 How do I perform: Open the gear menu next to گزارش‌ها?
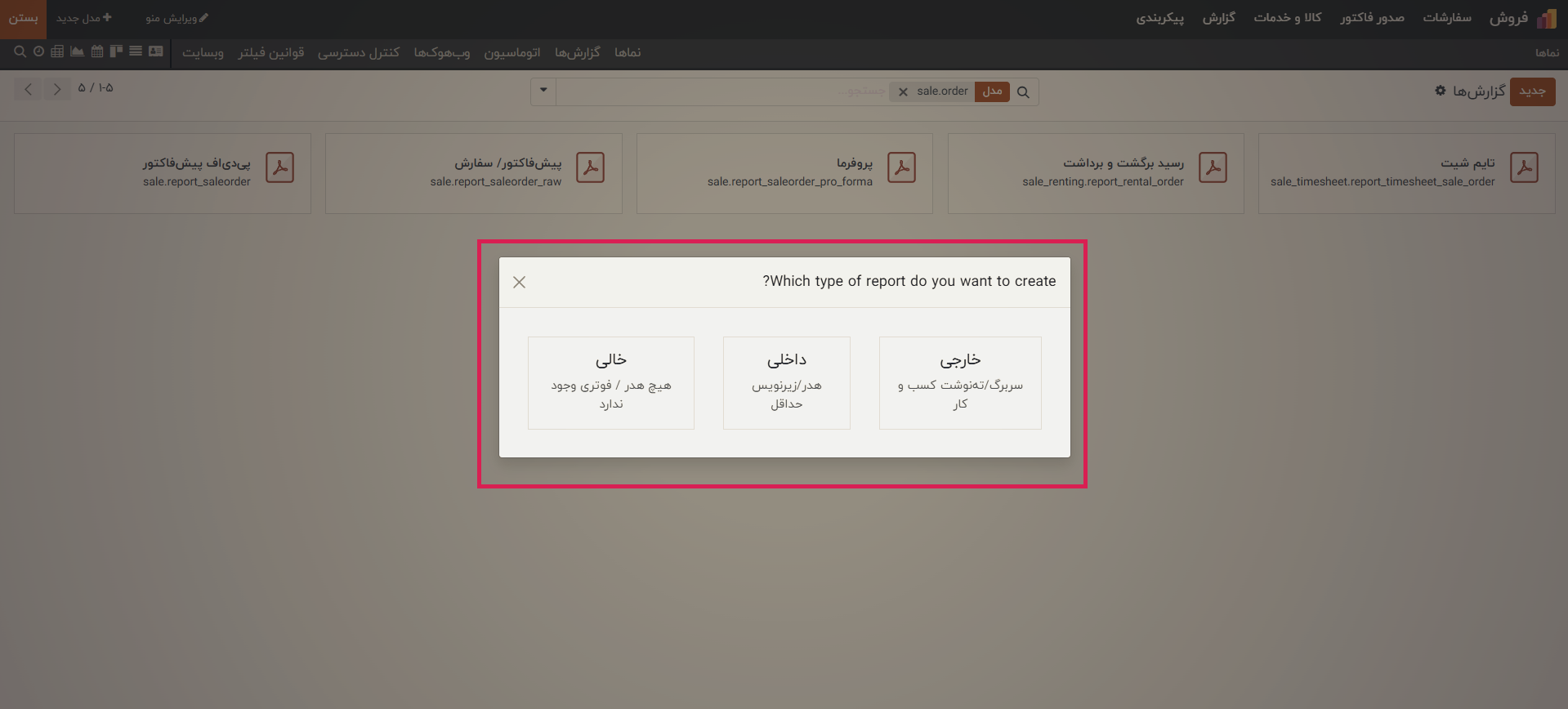tap(1441, 91)
